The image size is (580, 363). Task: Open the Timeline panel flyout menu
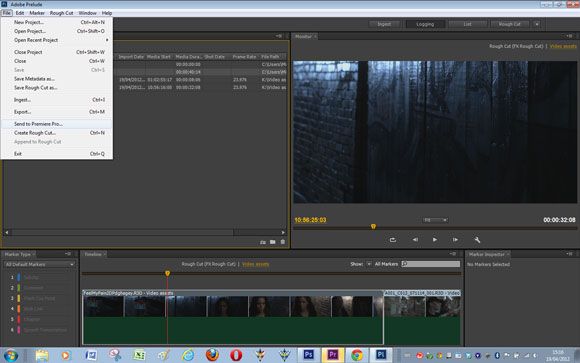point(453,254)
